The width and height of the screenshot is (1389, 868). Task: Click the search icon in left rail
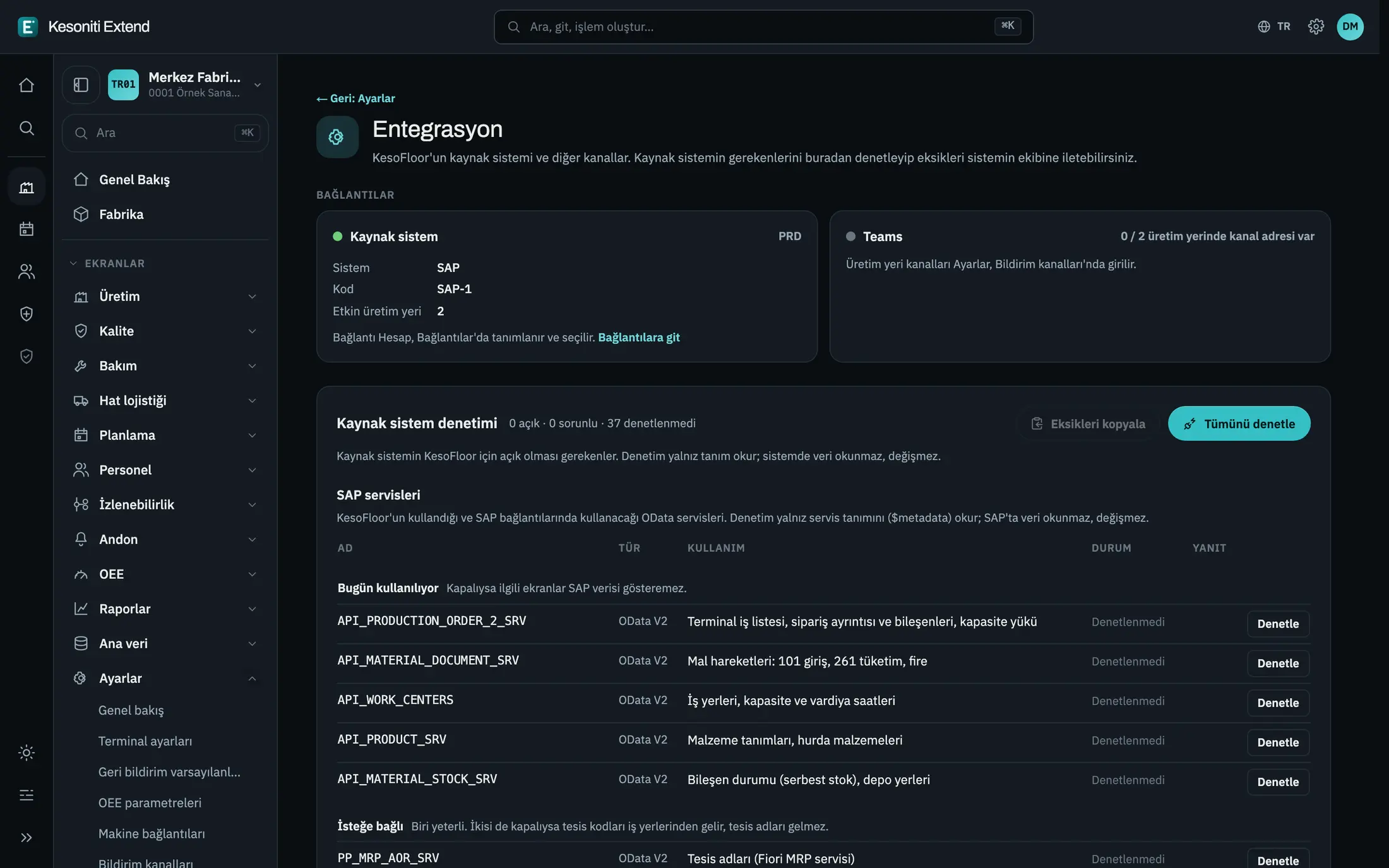27,128
